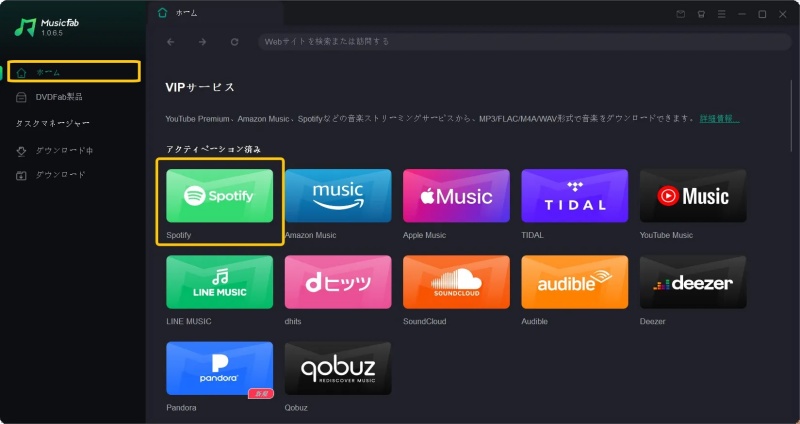The height and width of the screenshot is (424, 800).
Task: Click the Pandora label text
Action: click(181, 408)
